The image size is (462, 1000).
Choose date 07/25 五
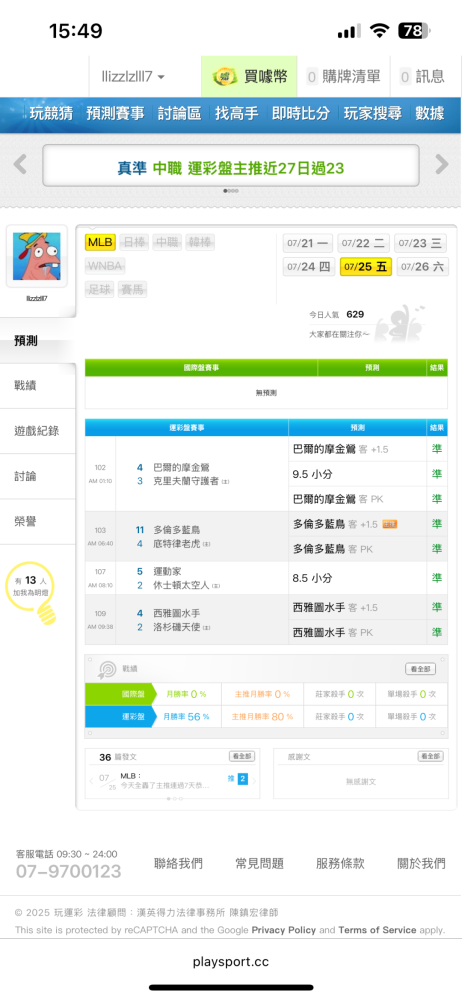point(366,267)
